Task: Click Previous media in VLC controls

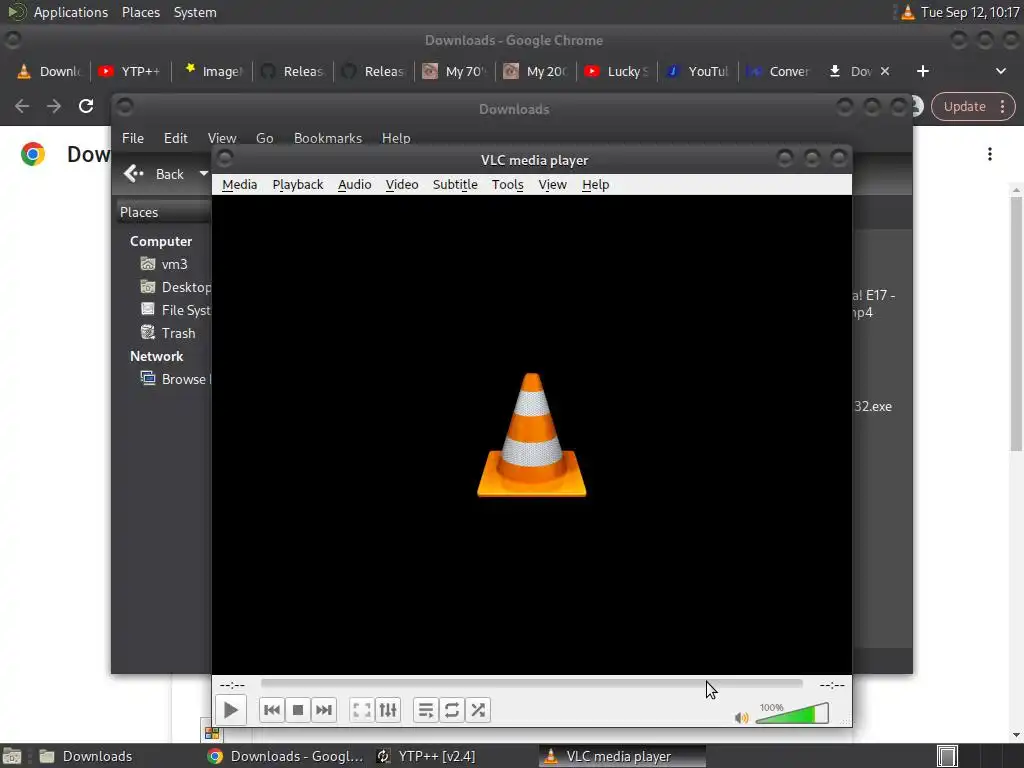Action: coord(272,710)
